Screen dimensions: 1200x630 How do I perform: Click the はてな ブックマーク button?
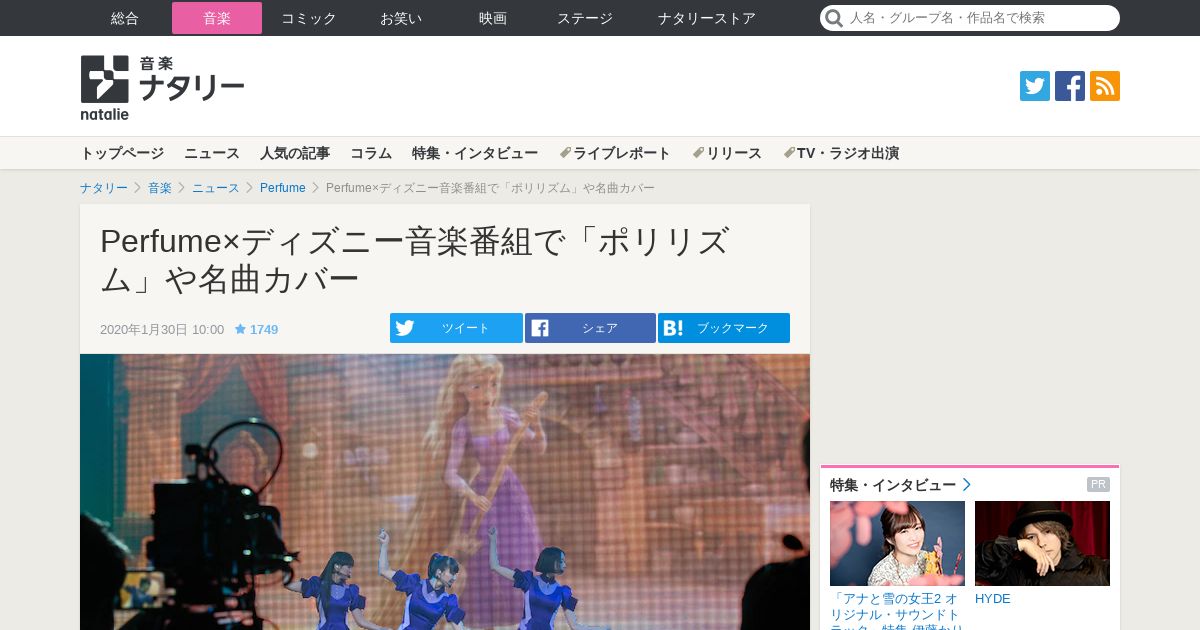click(724, 328)
